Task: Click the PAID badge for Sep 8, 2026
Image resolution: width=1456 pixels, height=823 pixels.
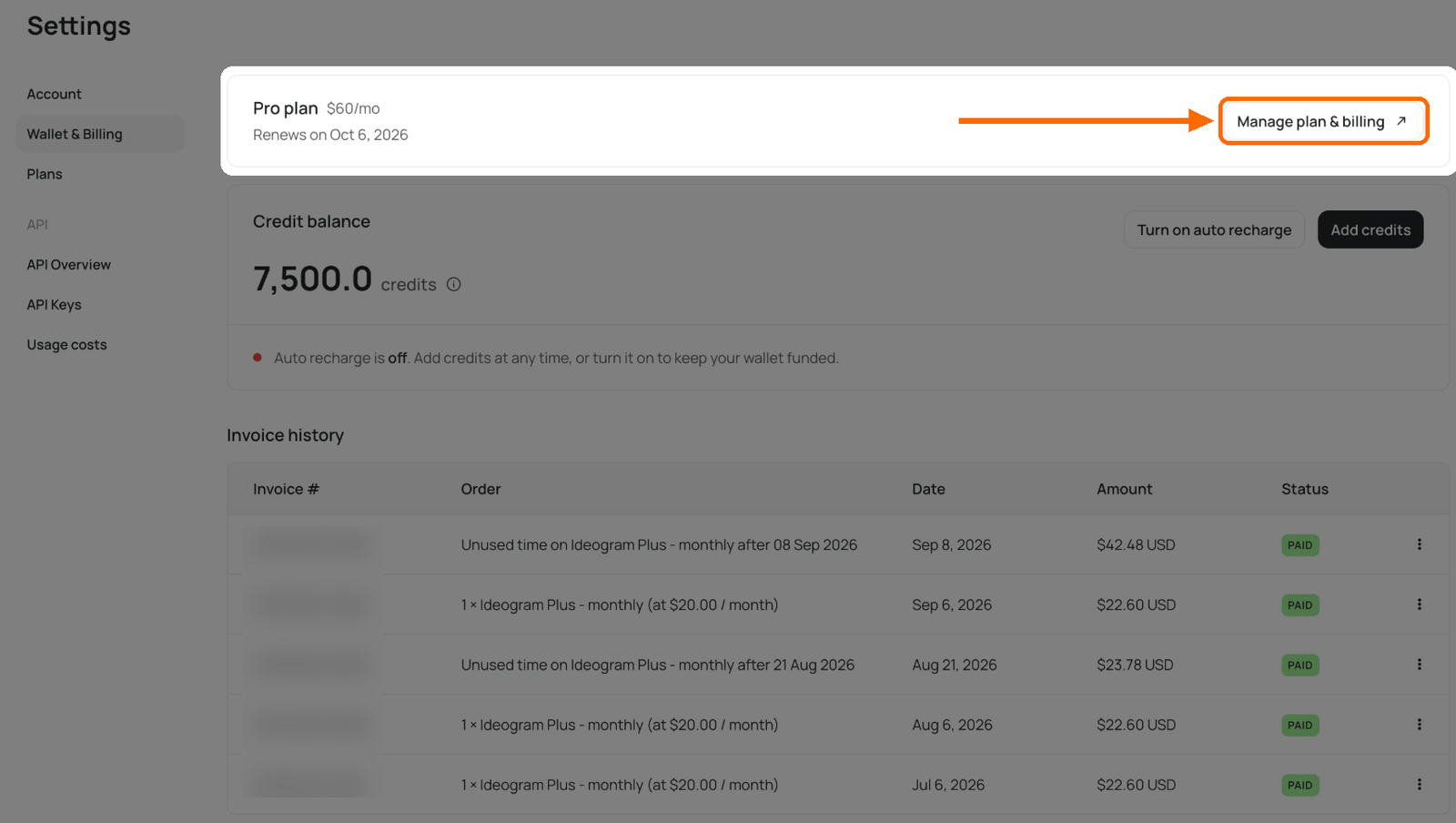Action: click(x=1299, y=545)
